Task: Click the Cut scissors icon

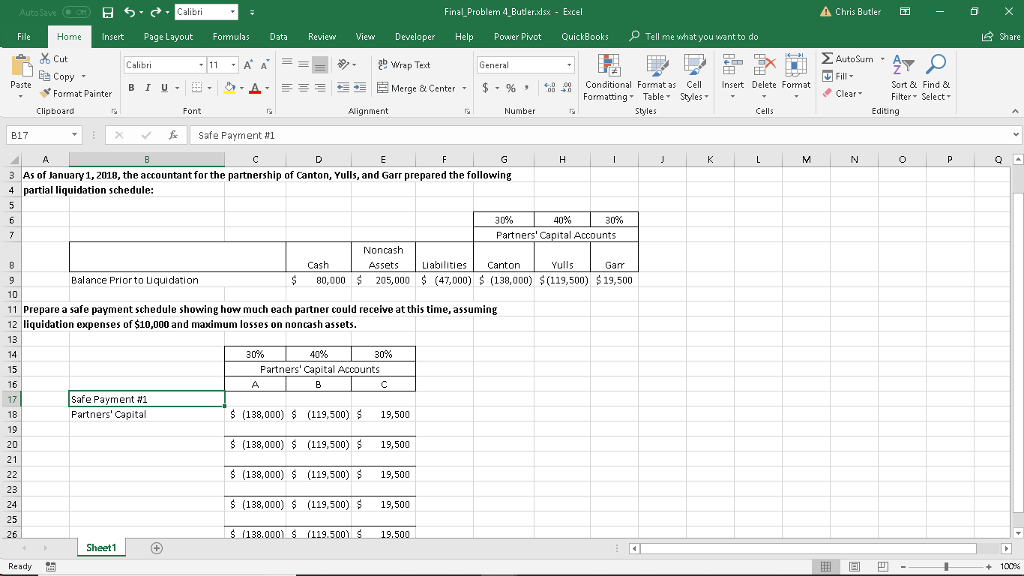Action: point(45,59)
